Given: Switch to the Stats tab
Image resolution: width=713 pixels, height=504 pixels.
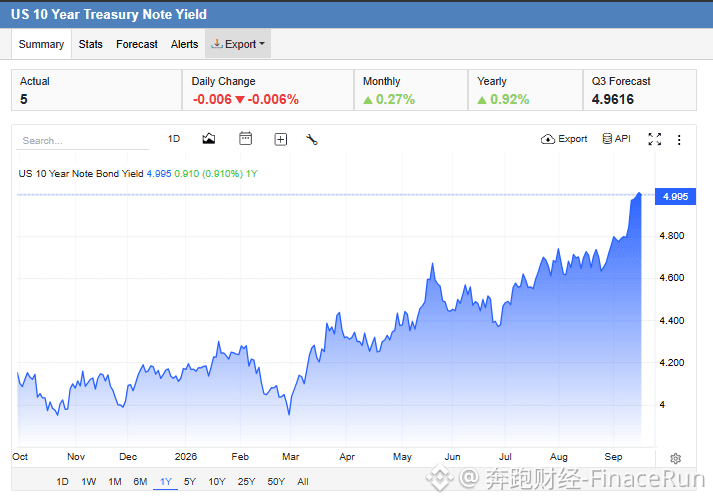Looking at the screenshot, I should pyautogui.click(x=90, y=44).
